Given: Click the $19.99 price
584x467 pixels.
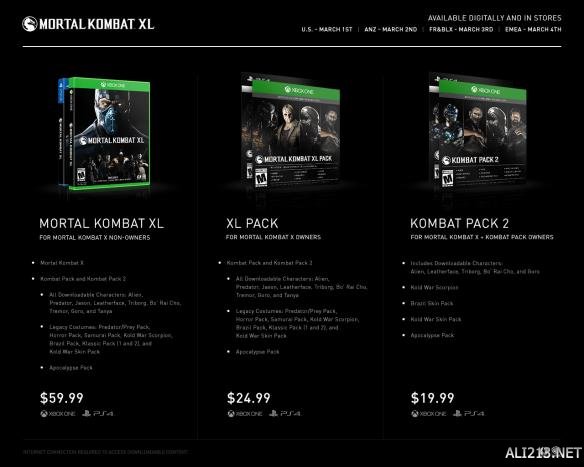Looking at the screenshot, I should (x=432, y=398).
